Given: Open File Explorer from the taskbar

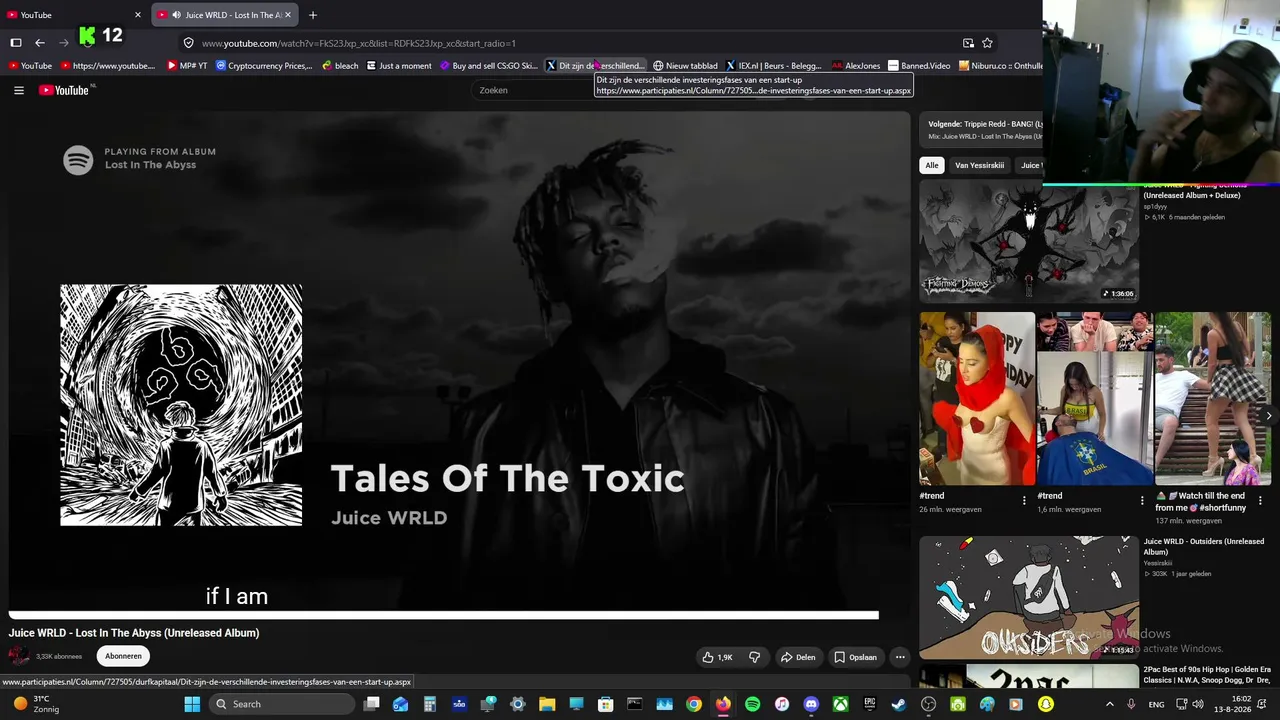Looking at the screenshot, I should 547,704.
